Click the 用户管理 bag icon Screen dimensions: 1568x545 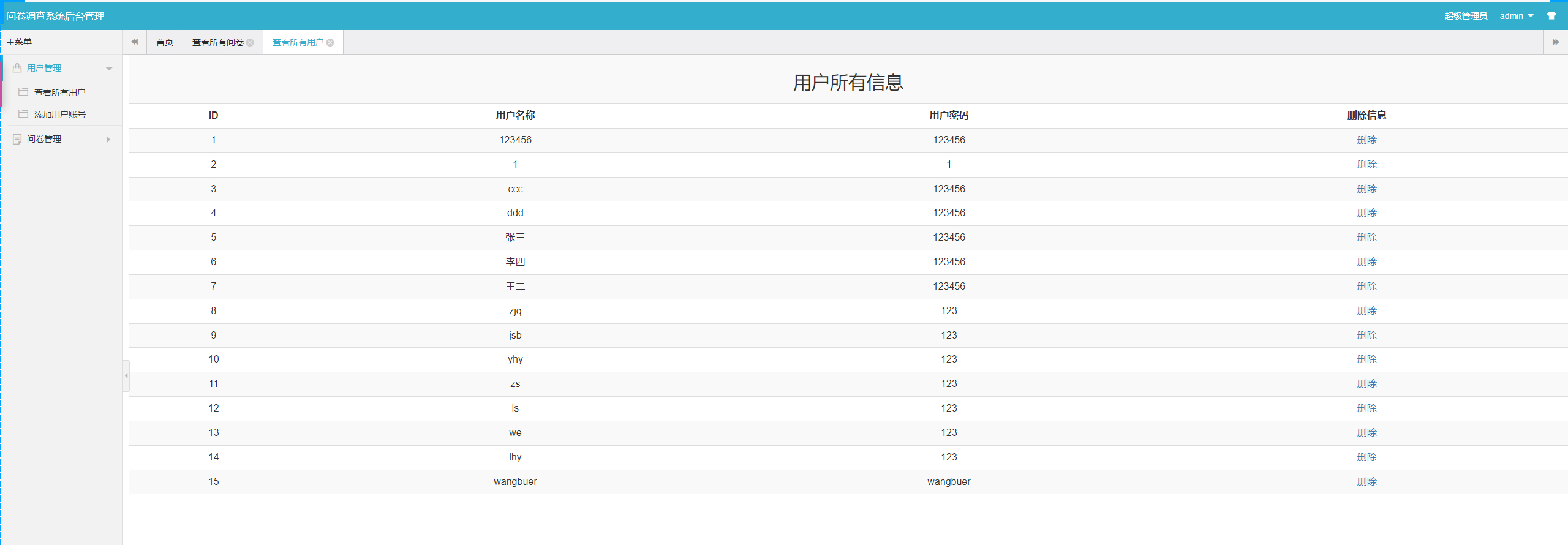[x=17, y=68]
